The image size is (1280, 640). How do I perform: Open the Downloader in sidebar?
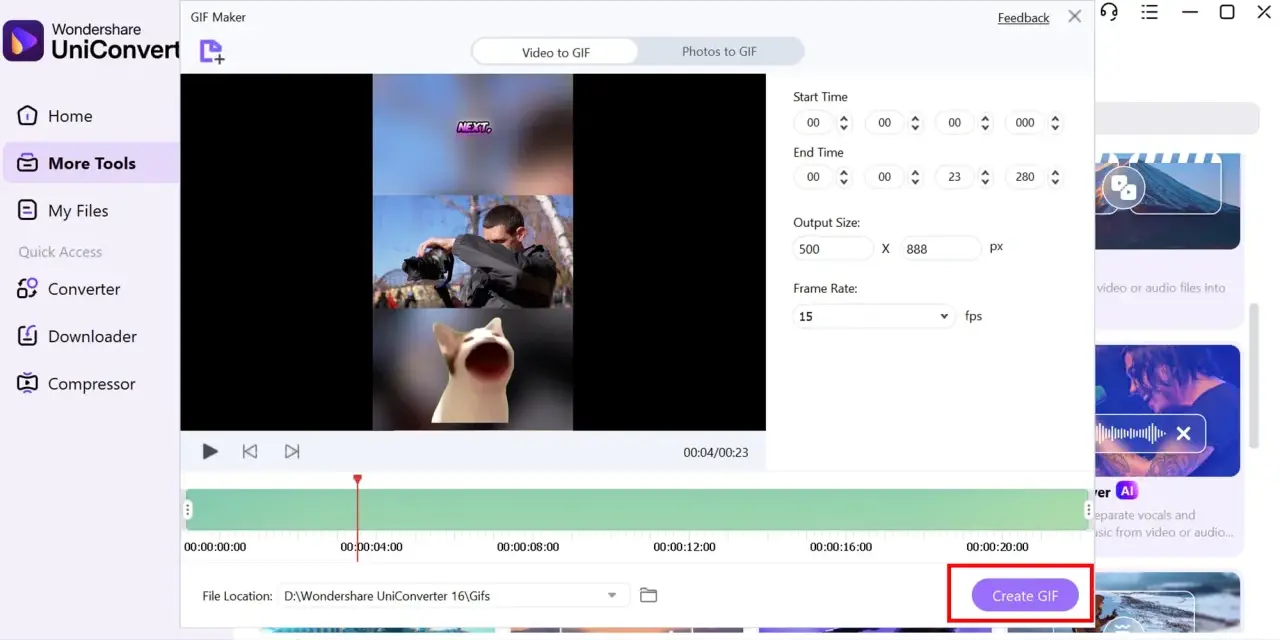click(77, 336)
